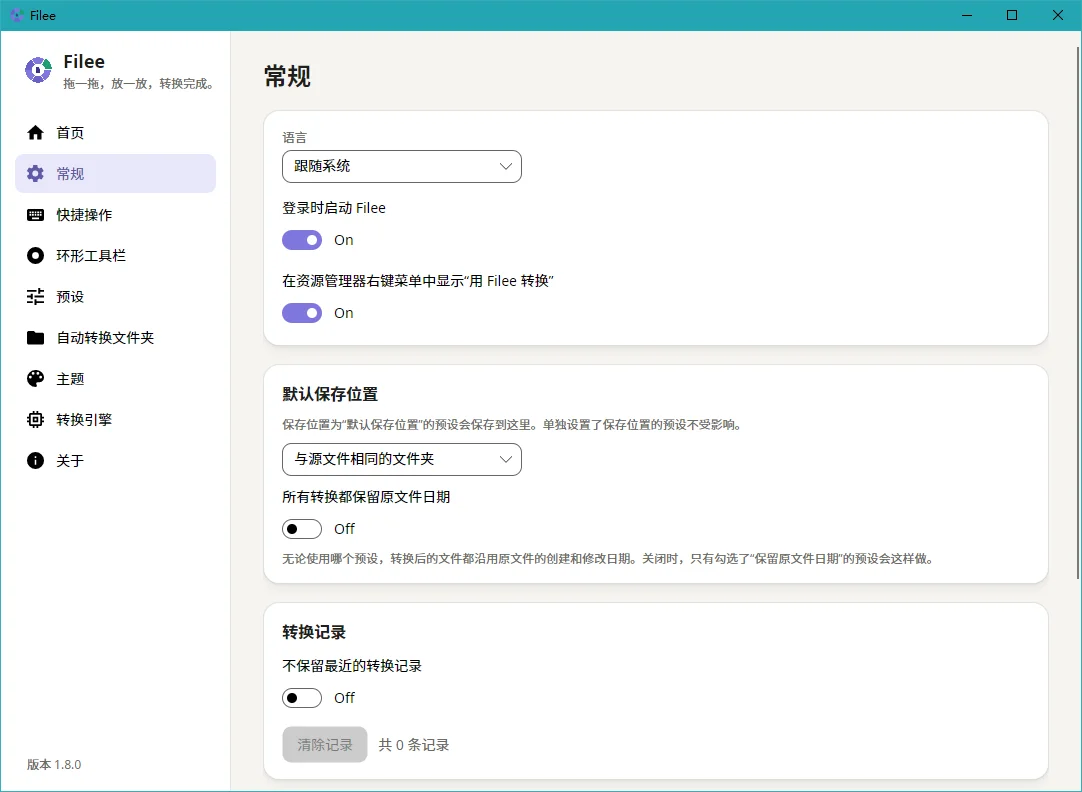Open the 自动转换文件夹 section
Image resolution: width=1082 pixels, height=792 pixels.
tap(115, 337)
